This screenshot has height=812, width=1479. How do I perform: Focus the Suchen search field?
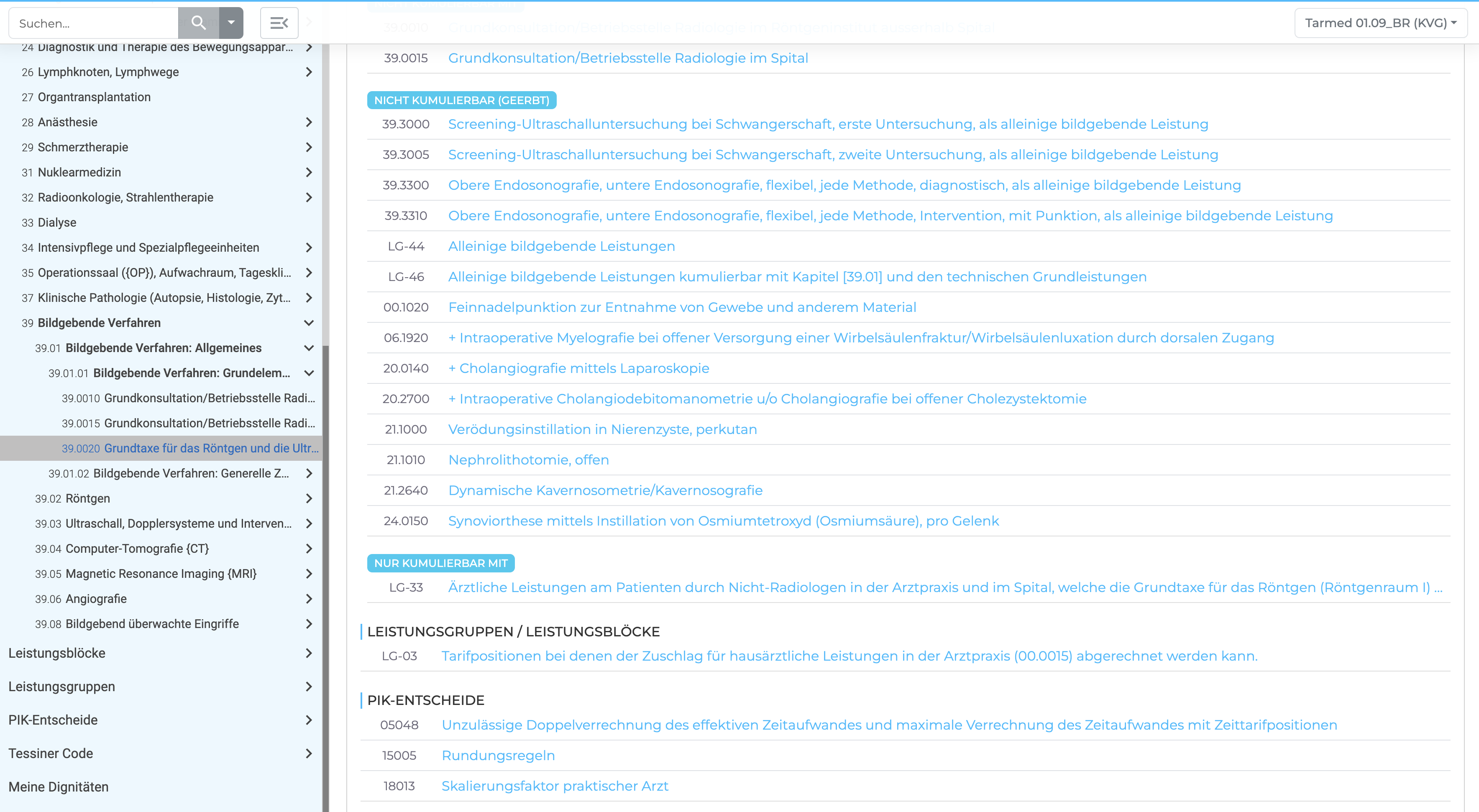(94, 23)
